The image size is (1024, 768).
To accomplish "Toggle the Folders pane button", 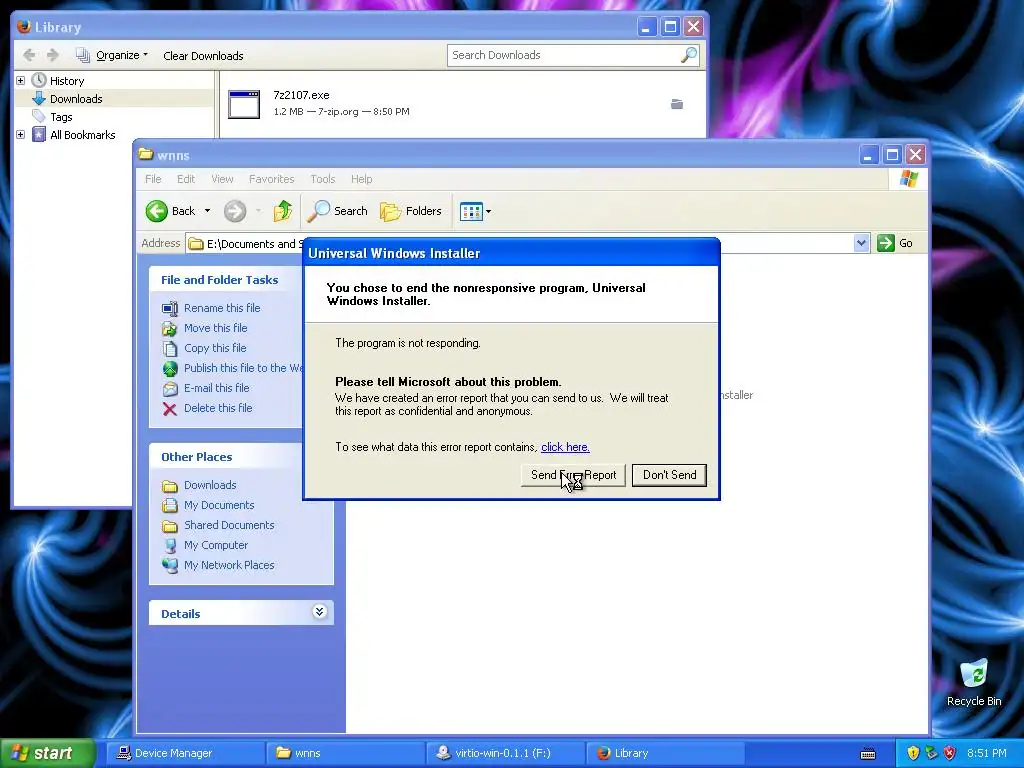I will (x=411, y=211).
